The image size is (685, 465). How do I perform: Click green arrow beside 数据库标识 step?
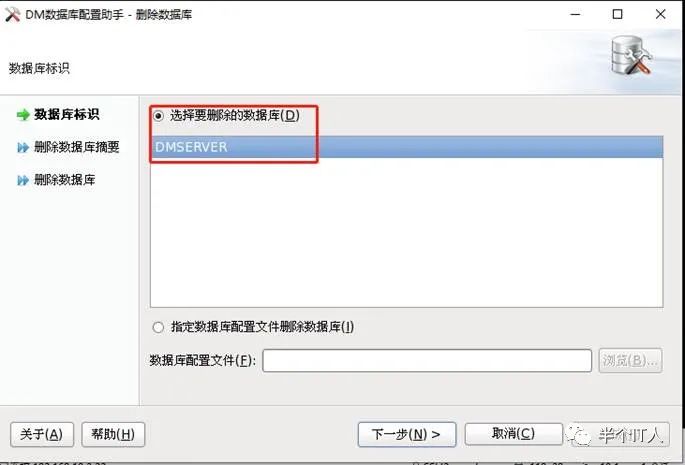point(23,115)
